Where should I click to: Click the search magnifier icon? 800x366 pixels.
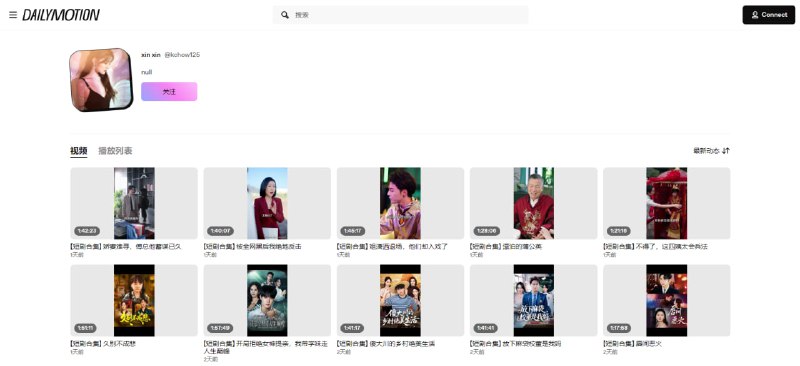[x=285, y=15]
